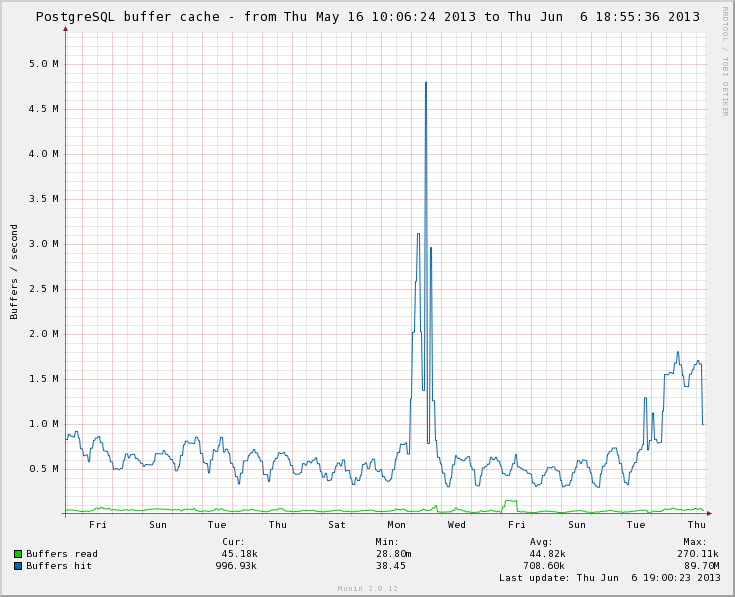Screen dimensions: 735x597
Task: Click the Mon label on the x-axis
Action: pos(397,524)
